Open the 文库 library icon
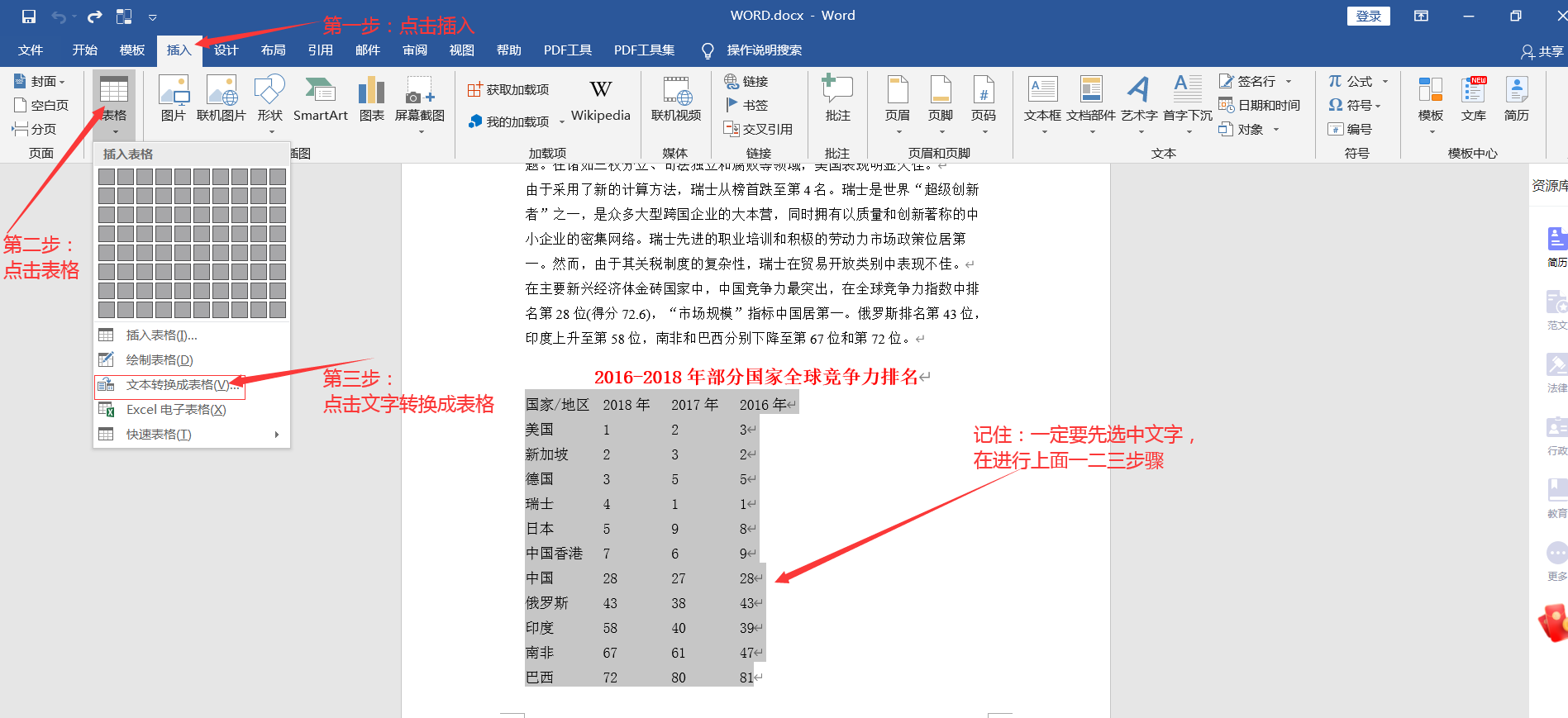This screenshot has height=718, width=1568. tap(1474, 98)
